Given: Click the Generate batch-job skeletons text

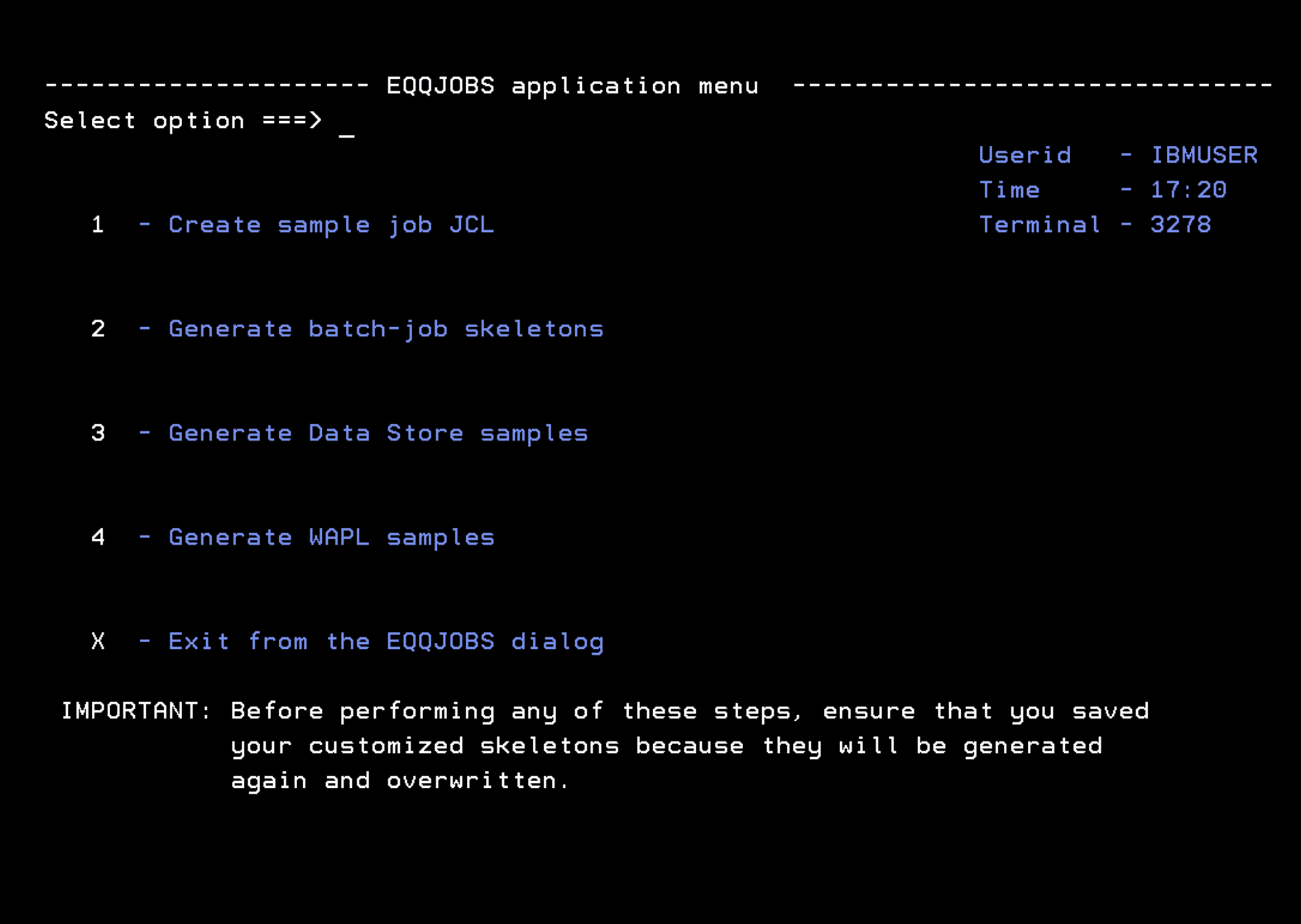Looking at the screenshot, I should 386,329.
